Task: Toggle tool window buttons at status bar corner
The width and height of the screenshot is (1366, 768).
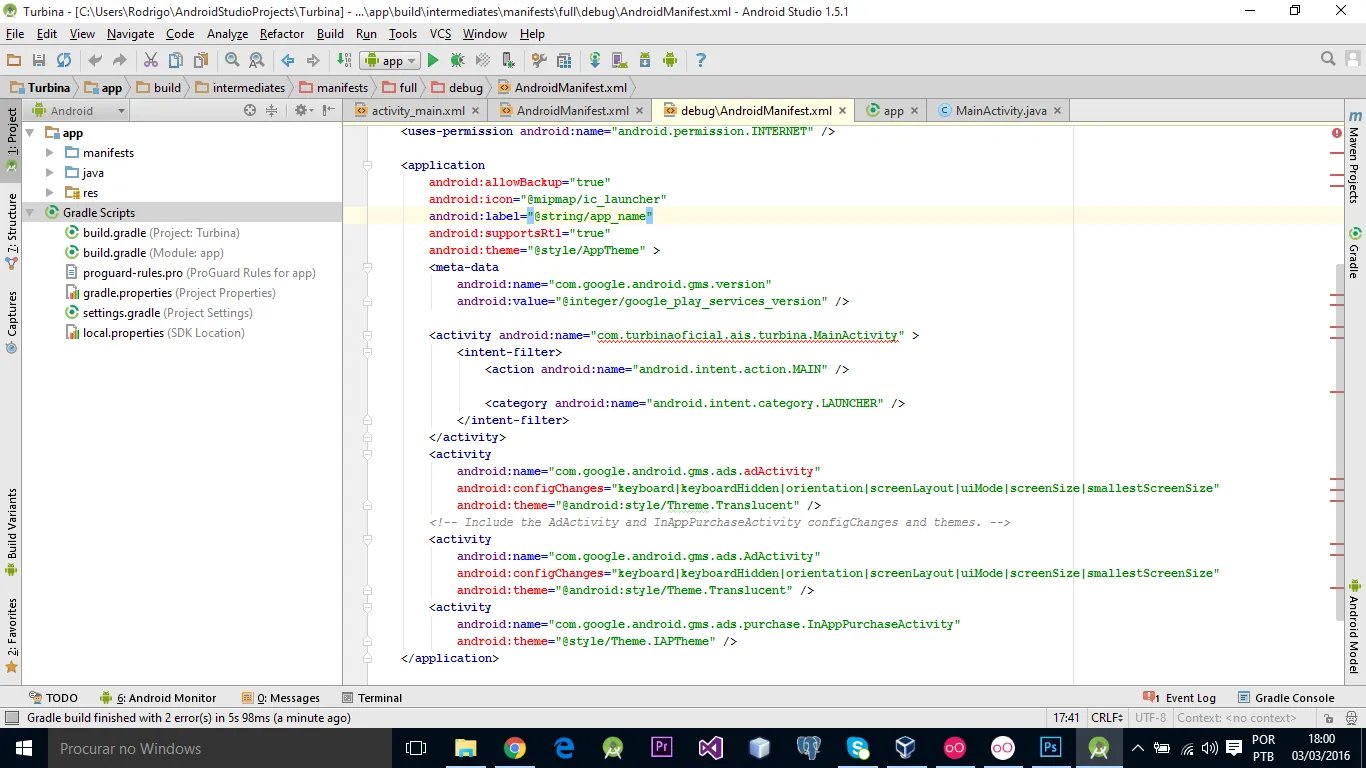Action: [x=11, y=718]
